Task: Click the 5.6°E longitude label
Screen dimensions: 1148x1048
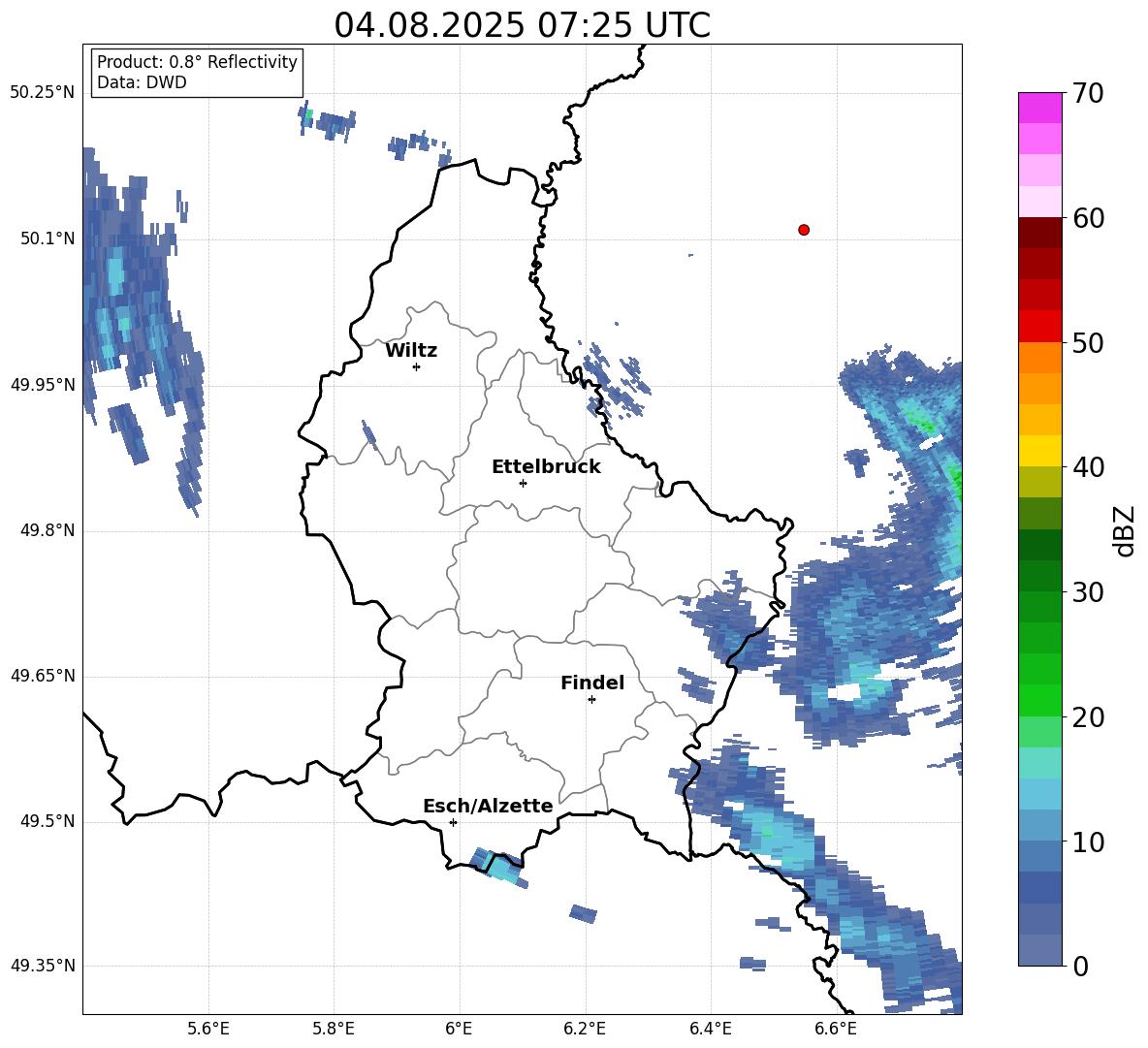Action: (208, 1029)
